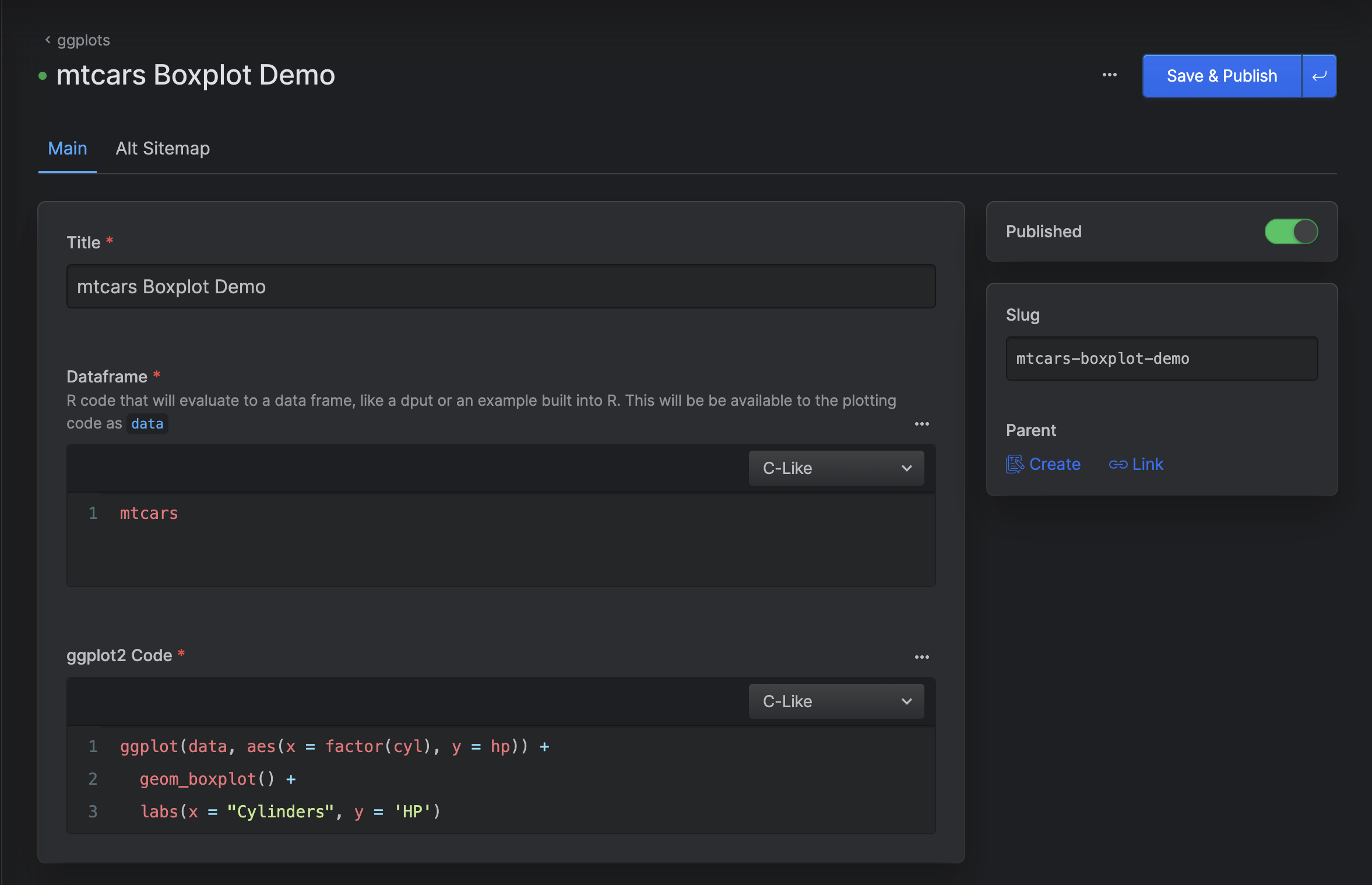The image size is (1372, 885).
Task: Open ggplot2 Code field ellipsis menu
Action: pos(922,657)
